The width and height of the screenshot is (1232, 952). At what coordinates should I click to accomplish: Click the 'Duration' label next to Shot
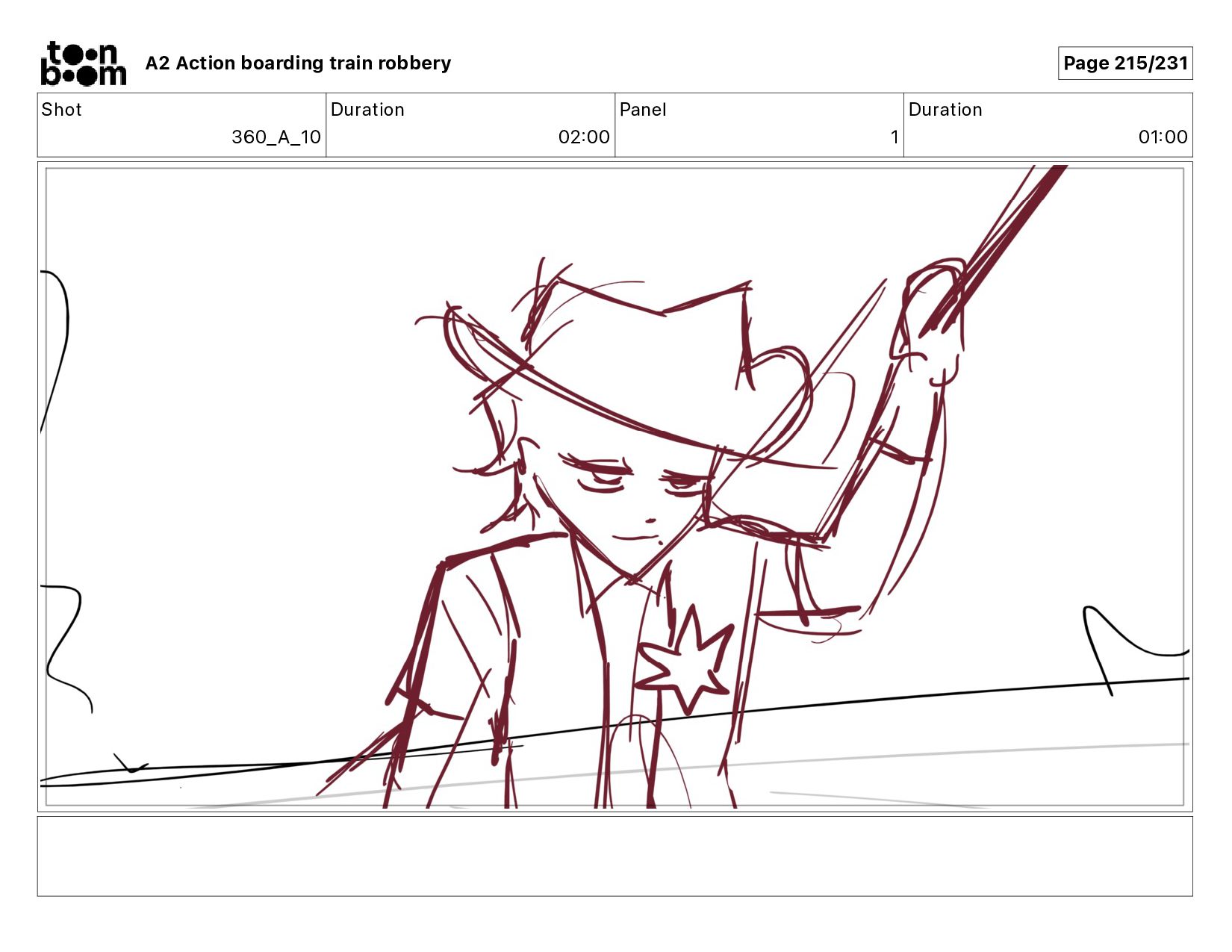367,110
